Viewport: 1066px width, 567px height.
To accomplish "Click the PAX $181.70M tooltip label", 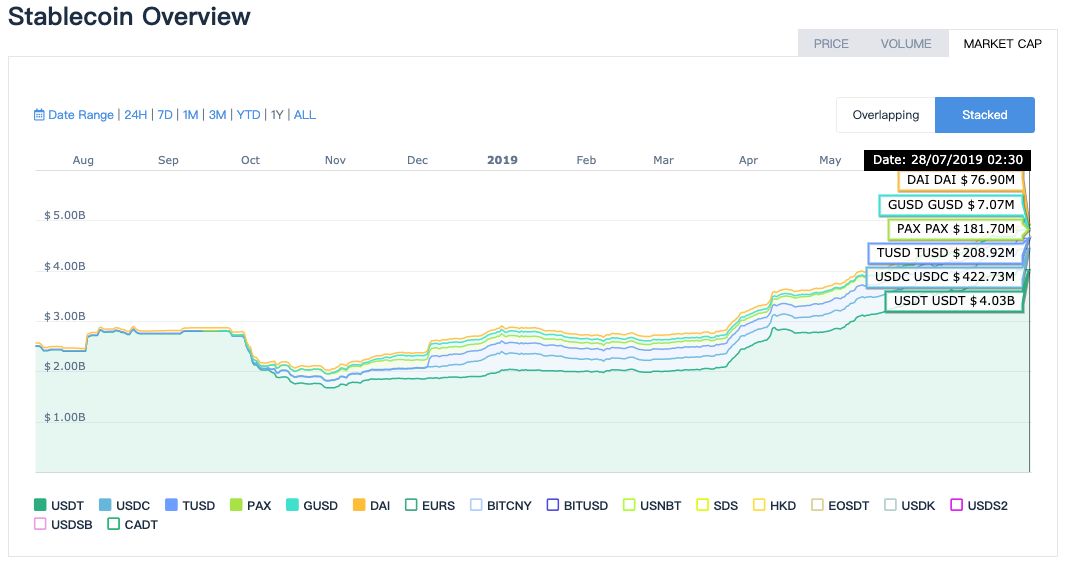I will coord(955,228).
